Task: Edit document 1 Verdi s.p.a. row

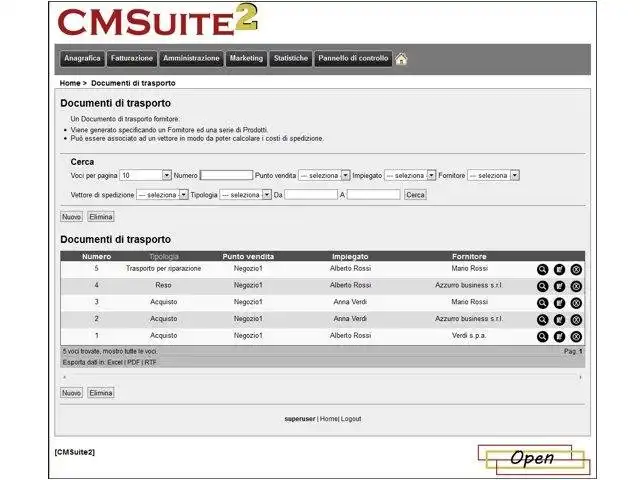Action: pos(559,336)
